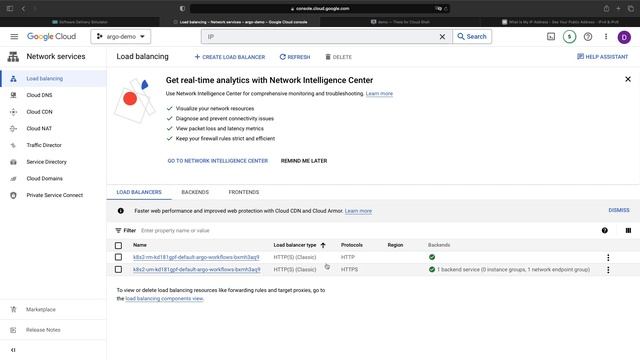Click the Cloud NAT sidebar icon
The image size is (640, 360).
13,129
